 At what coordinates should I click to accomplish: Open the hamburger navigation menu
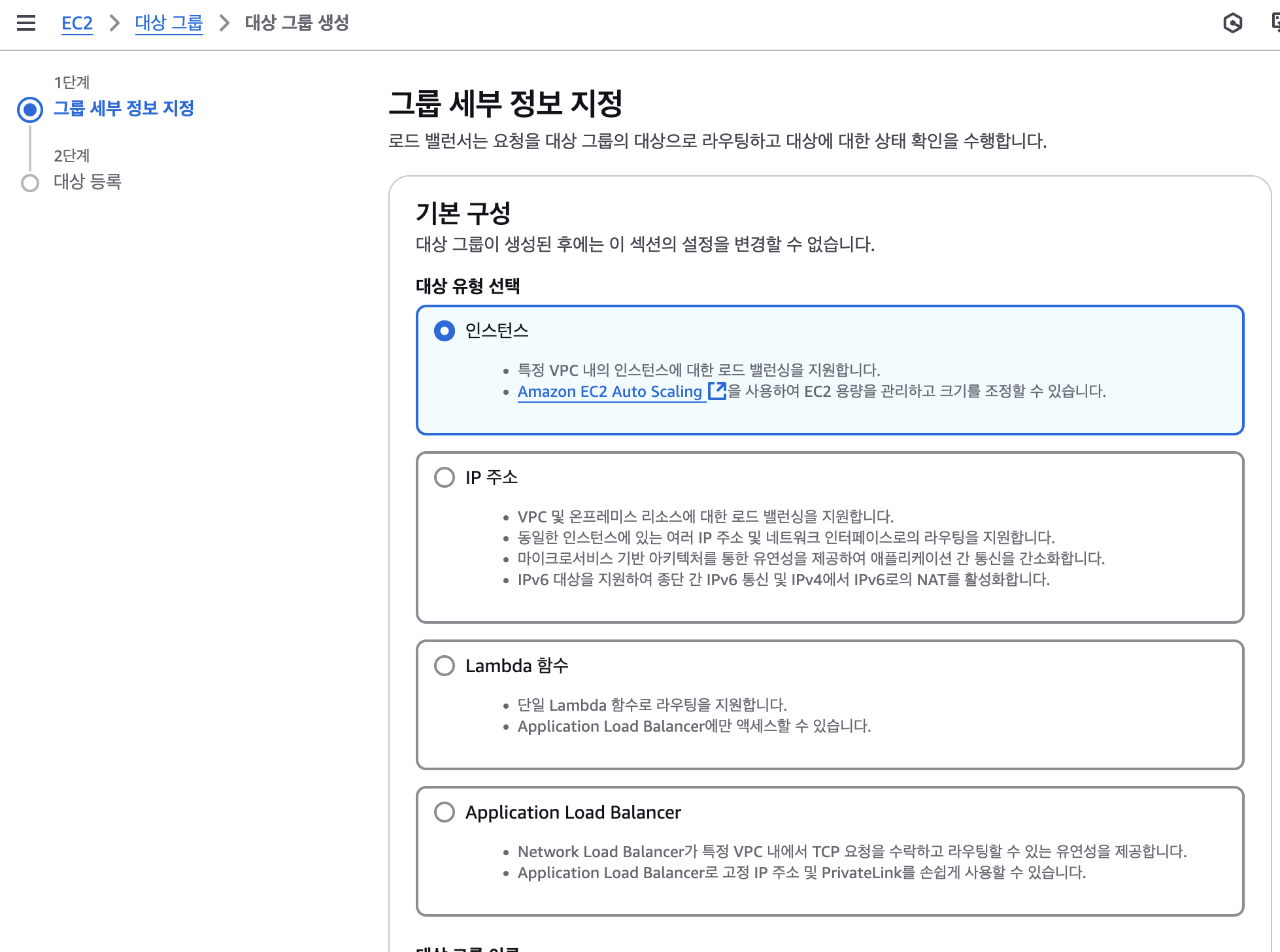click(26, 23)
